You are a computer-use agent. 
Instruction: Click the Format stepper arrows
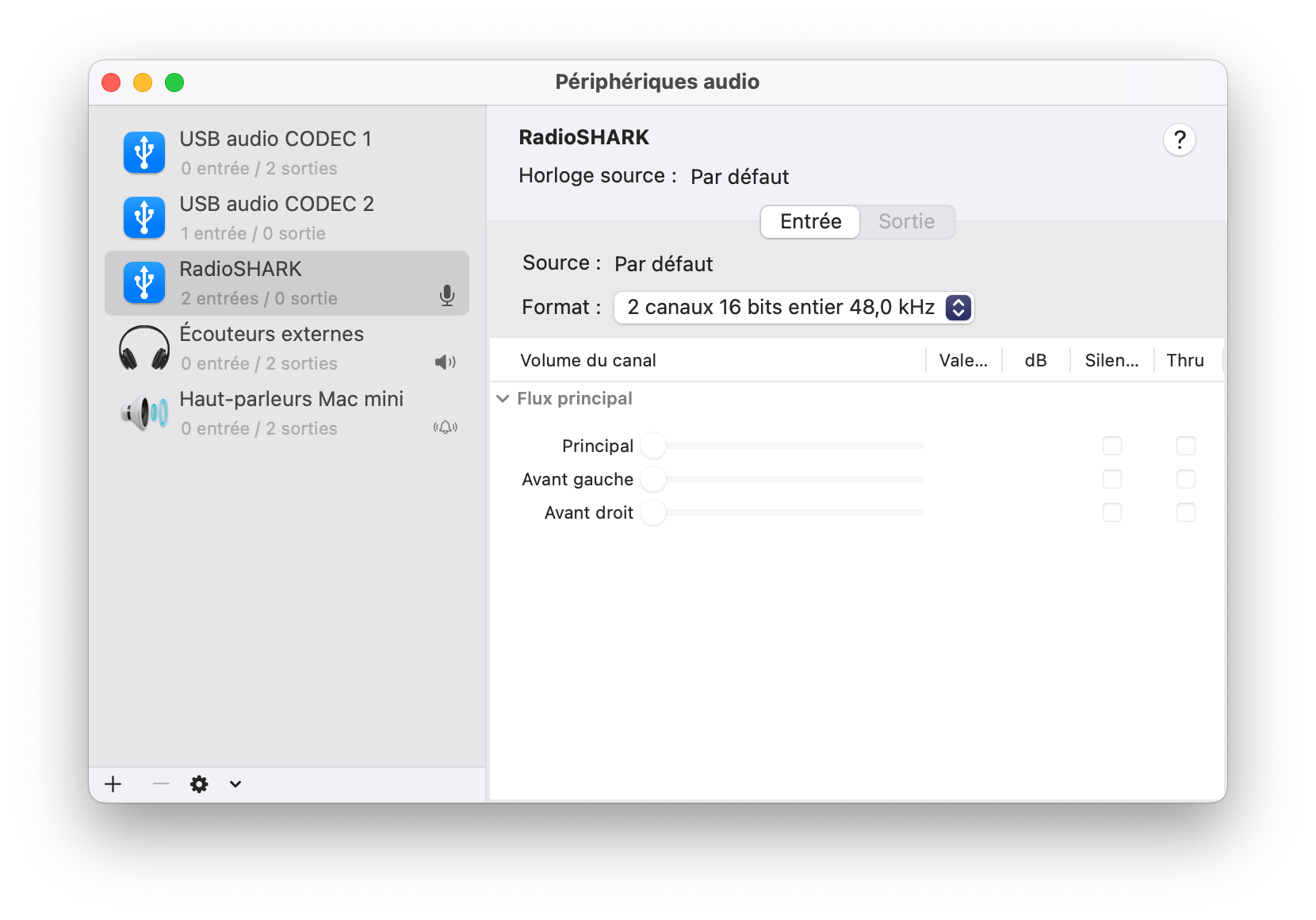(958, 308)
